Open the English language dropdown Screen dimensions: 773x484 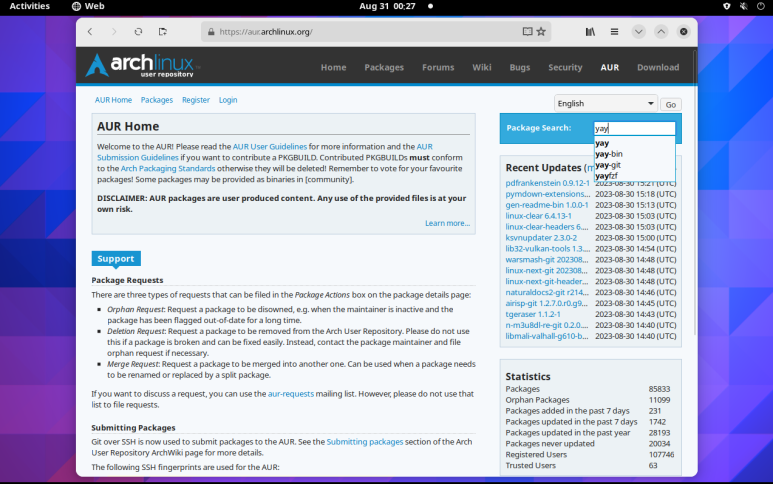605,104
